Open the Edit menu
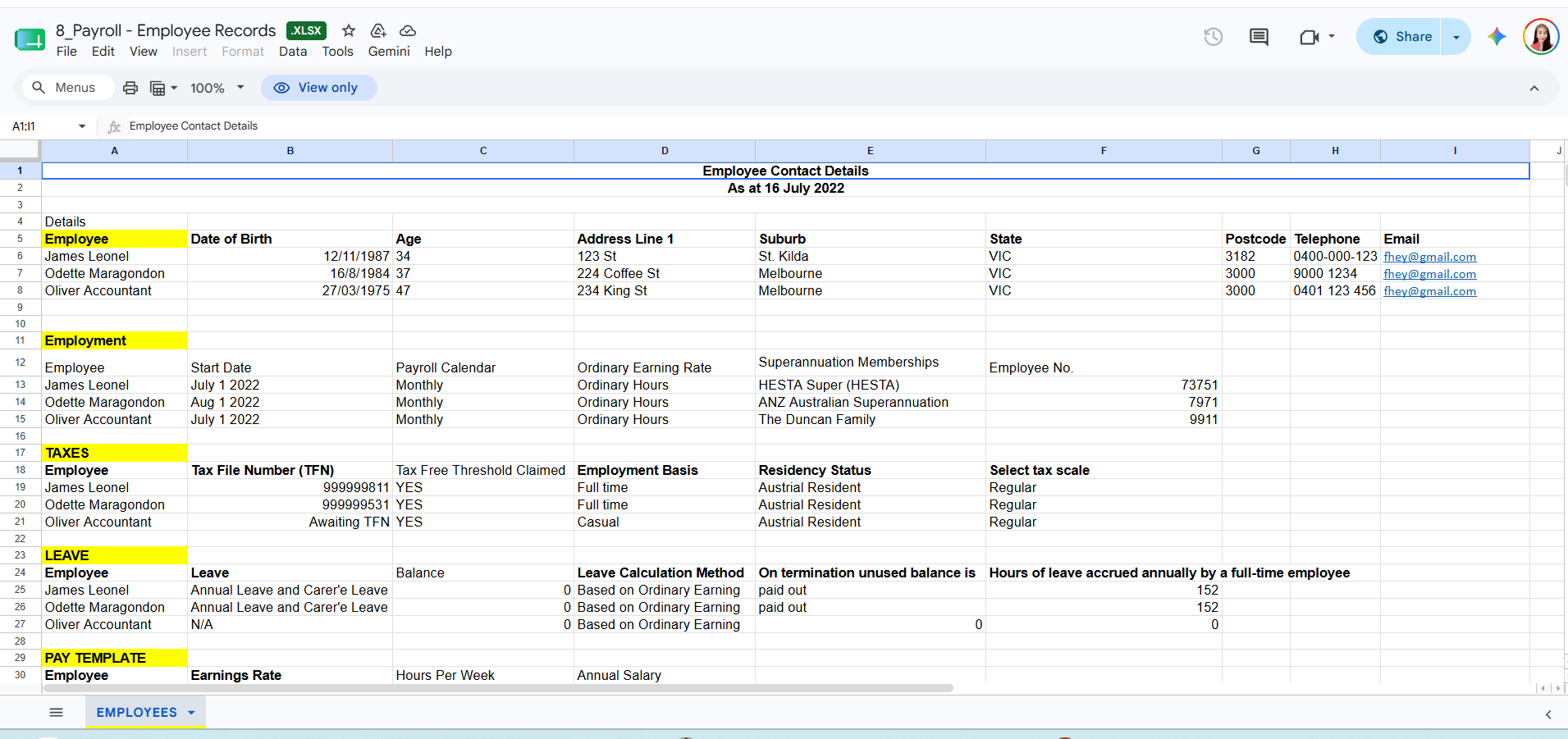The image size is (1568, 739). [103, 51]
